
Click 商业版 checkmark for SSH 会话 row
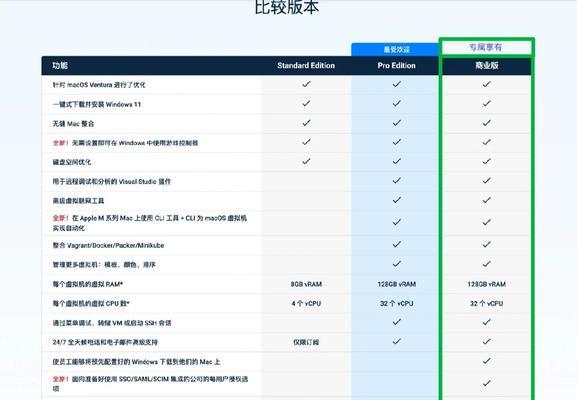click(486, 322)
